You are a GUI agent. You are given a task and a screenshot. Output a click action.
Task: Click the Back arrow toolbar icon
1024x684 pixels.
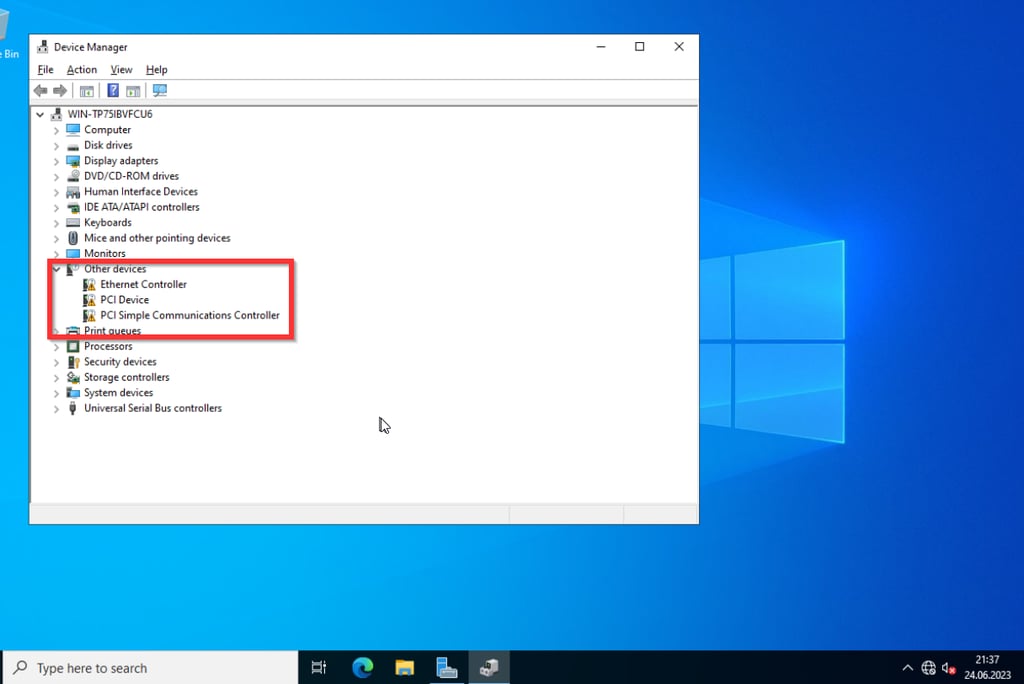[x=40, y=91]
